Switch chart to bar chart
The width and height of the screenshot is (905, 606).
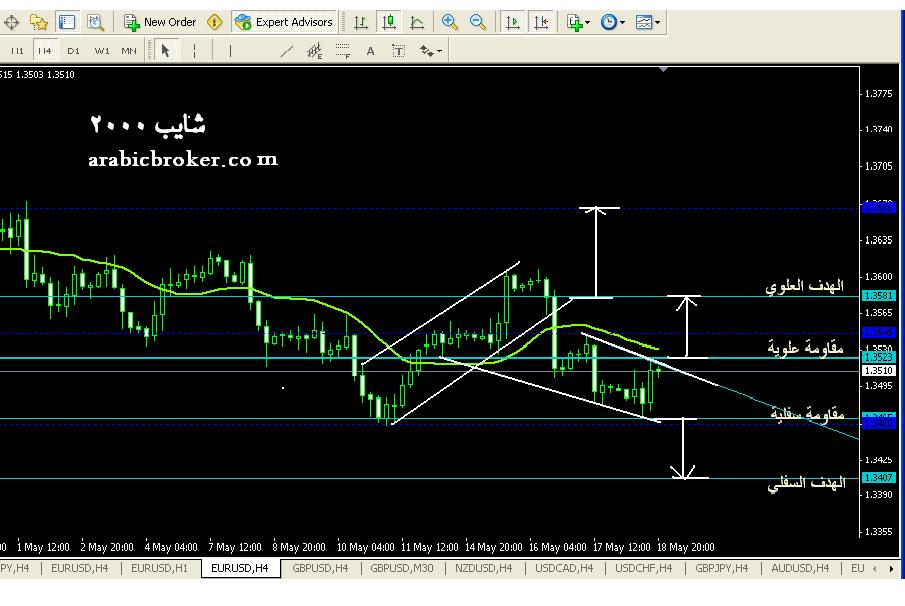pyautogui.click(x=361, y=23)
